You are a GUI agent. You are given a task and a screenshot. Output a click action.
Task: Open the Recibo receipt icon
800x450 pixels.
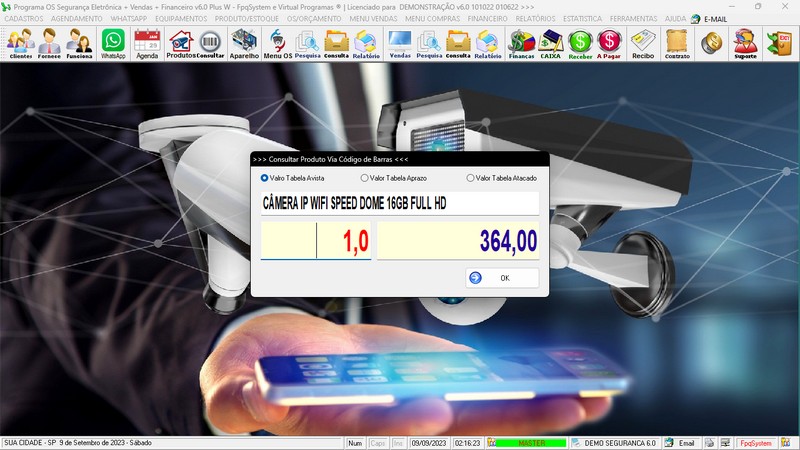[x=643, y=43]
